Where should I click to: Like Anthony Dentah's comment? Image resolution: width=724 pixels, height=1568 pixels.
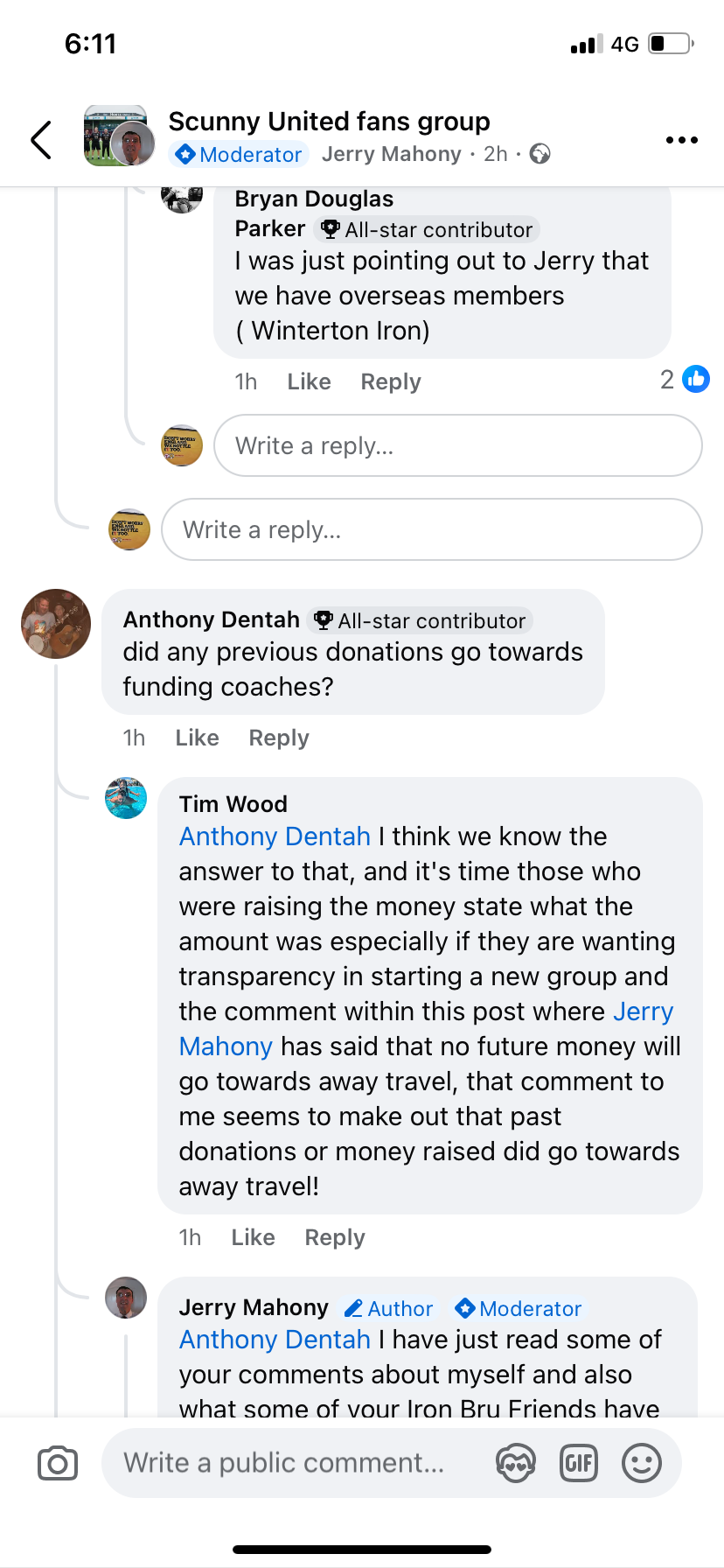click(x=197, y=738)
